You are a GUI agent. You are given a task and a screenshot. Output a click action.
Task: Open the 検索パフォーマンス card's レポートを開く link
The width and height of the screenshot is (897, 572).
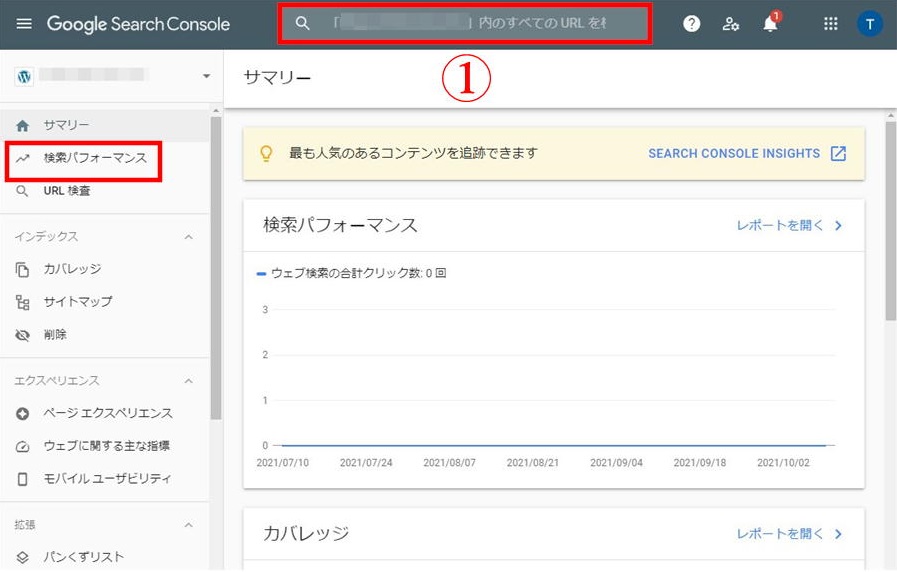789,226
